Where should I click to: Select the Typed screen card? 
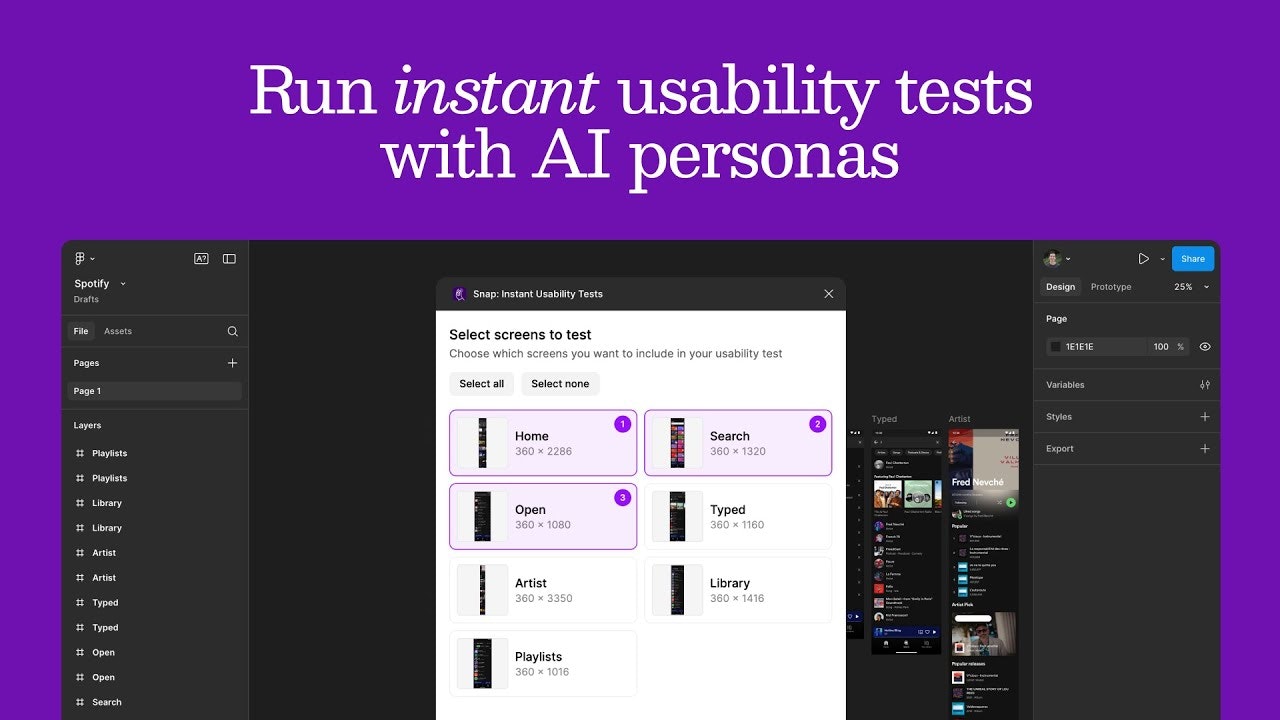coord(738,516)
